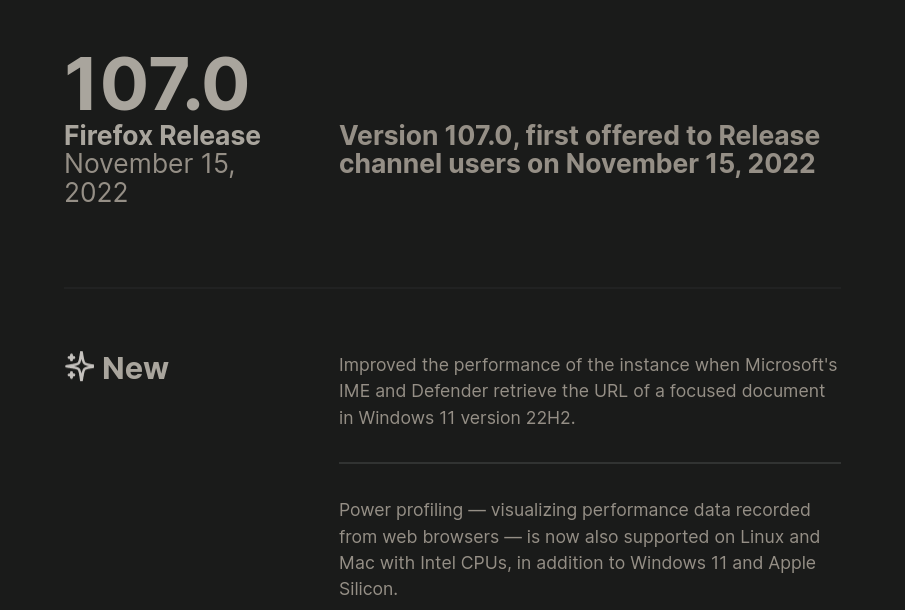Screen dimensions: 905x610
Task: Click the note about Microsoft's IME performance
Action: coord(588,391)
